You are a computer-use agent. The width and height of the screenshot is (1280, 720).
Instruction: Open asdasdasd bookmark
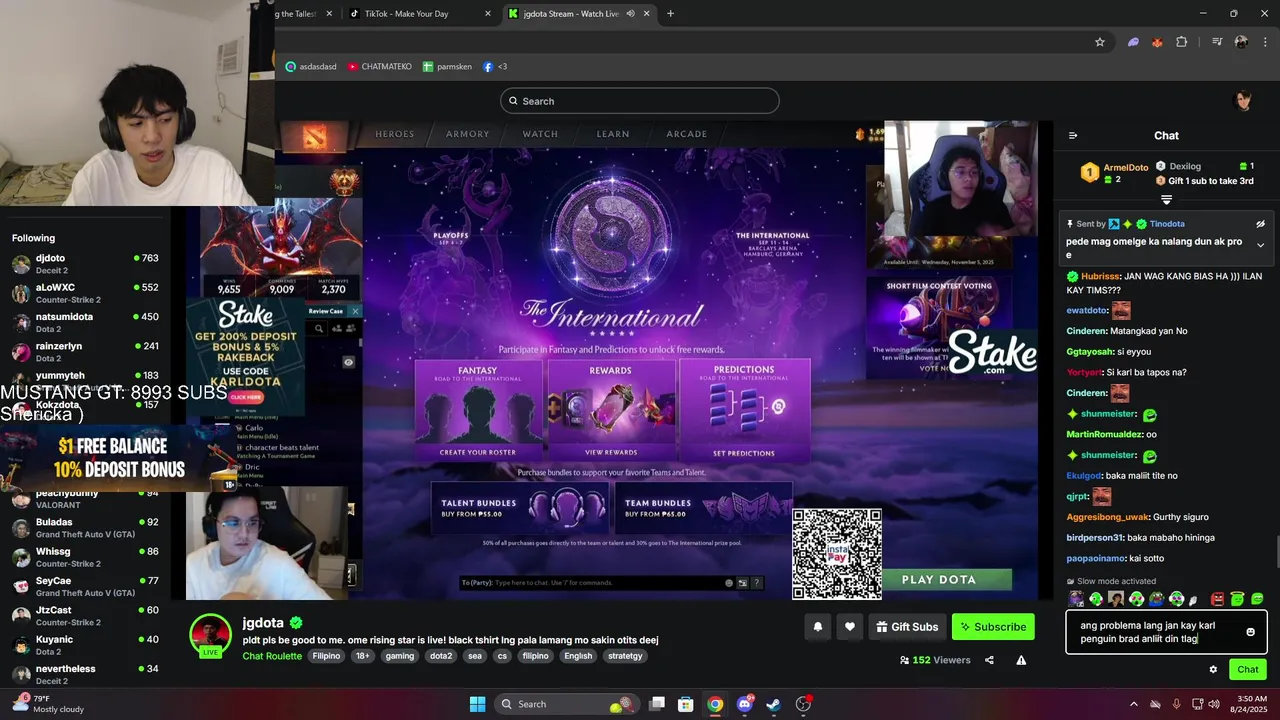coord(311,67)
